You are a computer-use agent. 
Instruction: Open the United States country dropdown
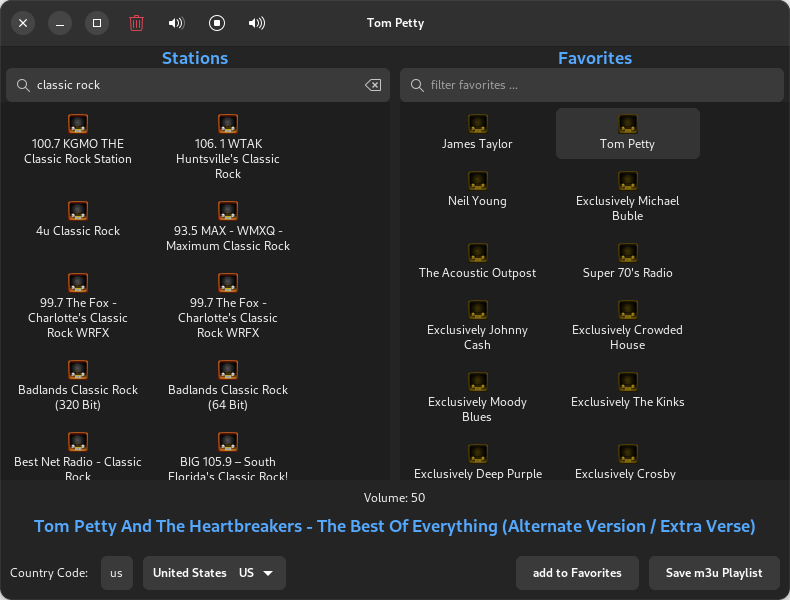[214, 573]
